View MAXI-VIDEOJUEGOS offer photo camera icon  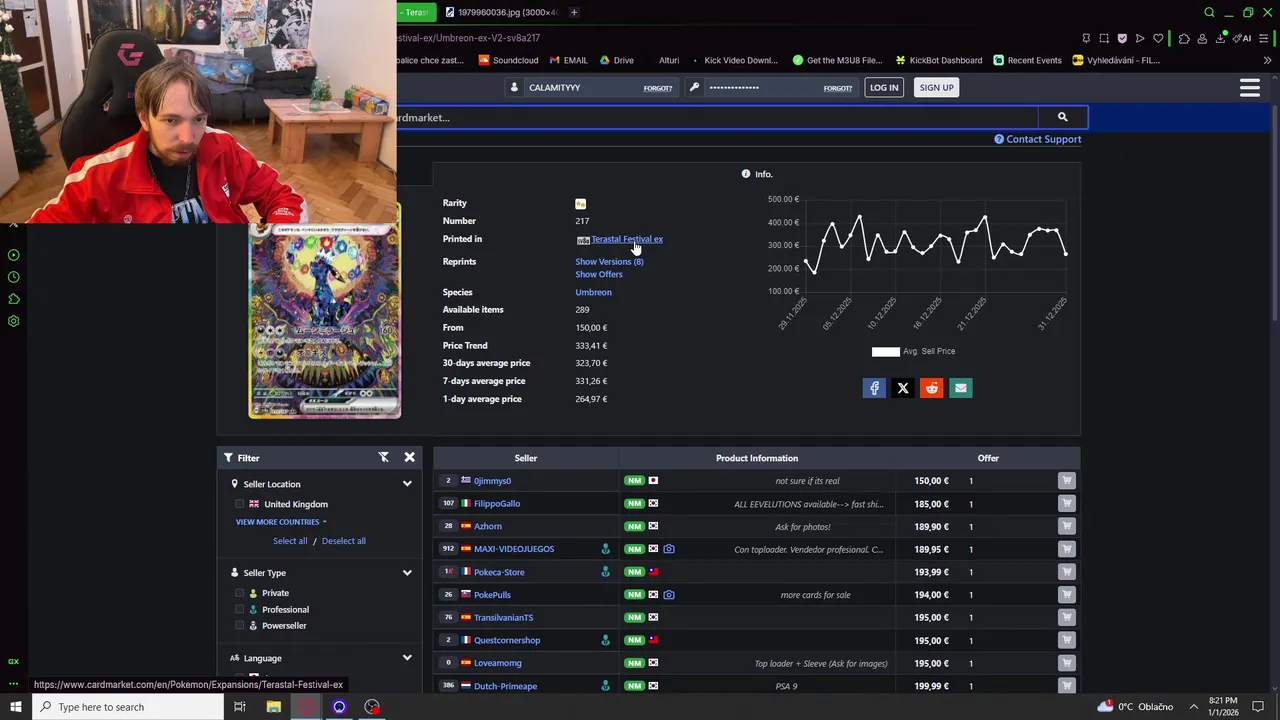tap(669, 549)
